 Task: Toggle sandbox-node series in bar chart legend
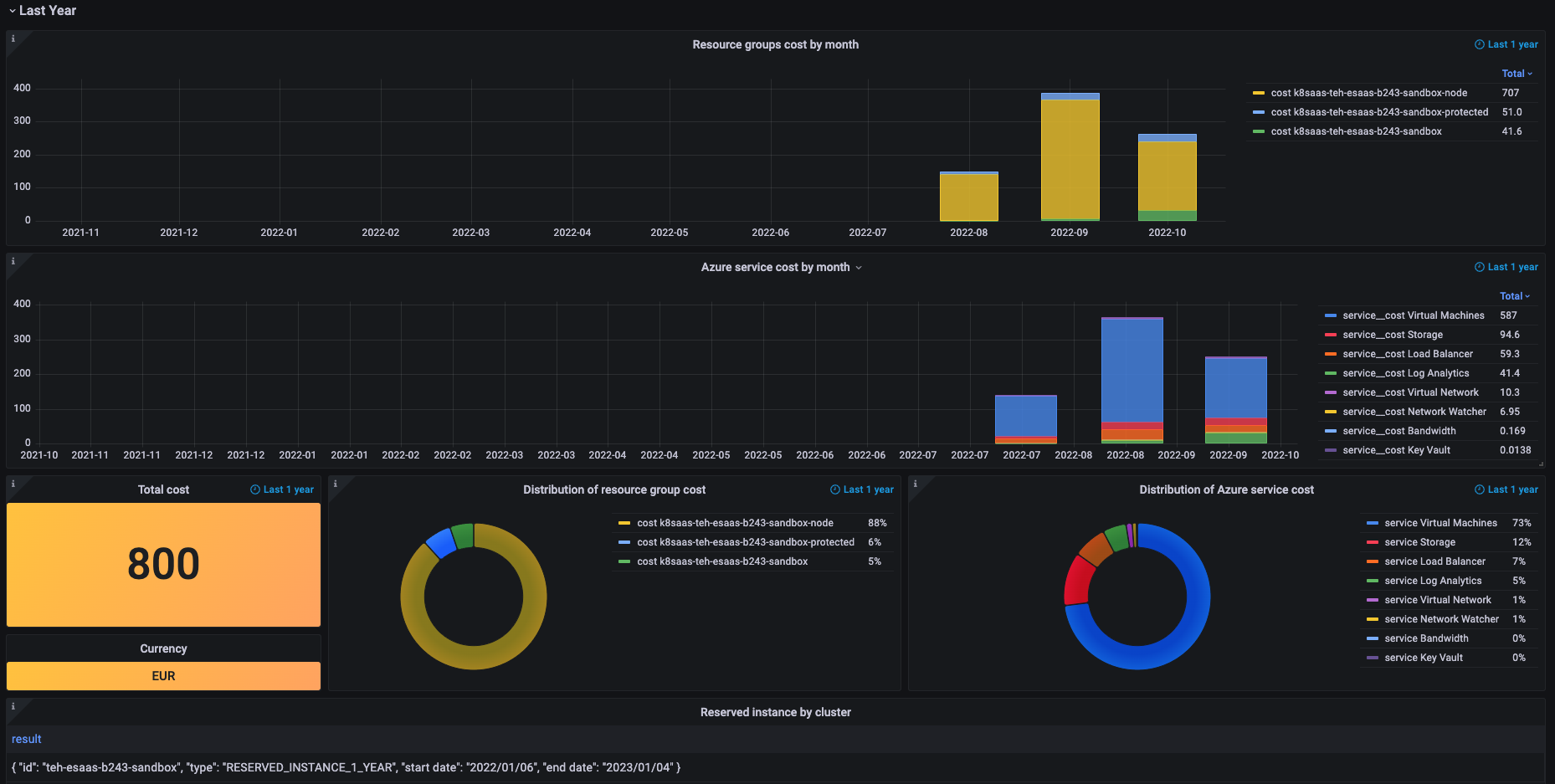1368,93
